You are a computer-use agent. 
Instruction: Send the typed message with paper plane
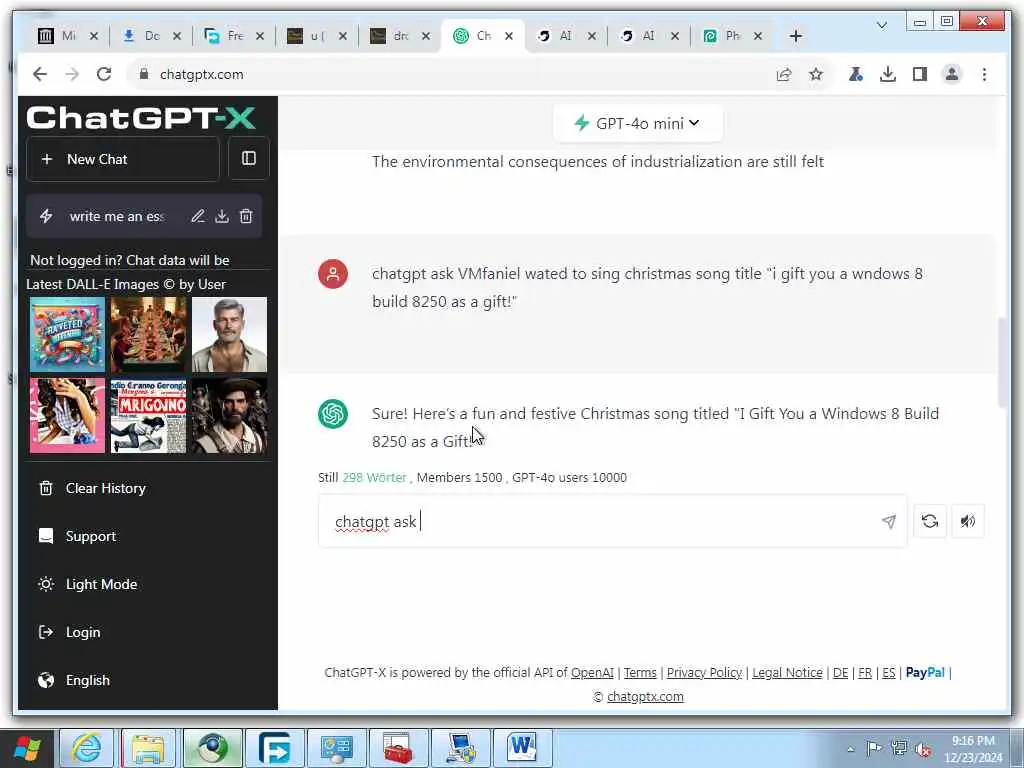(x=888, y=521)
